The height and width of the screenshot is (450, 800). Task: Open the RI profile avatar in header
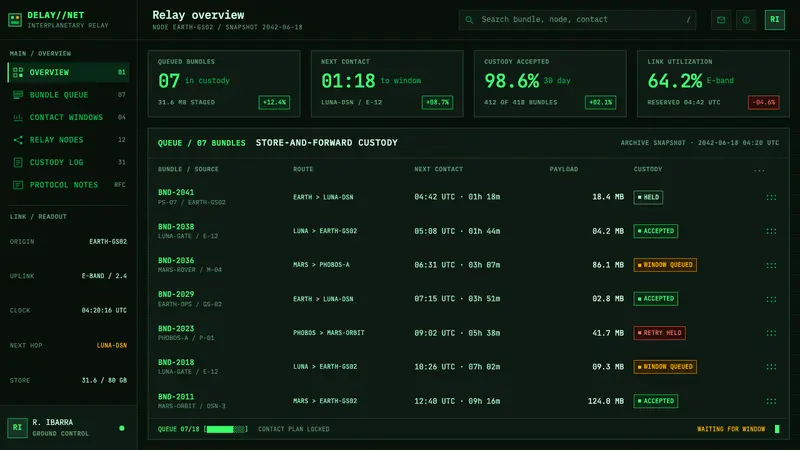coord(774,20)
